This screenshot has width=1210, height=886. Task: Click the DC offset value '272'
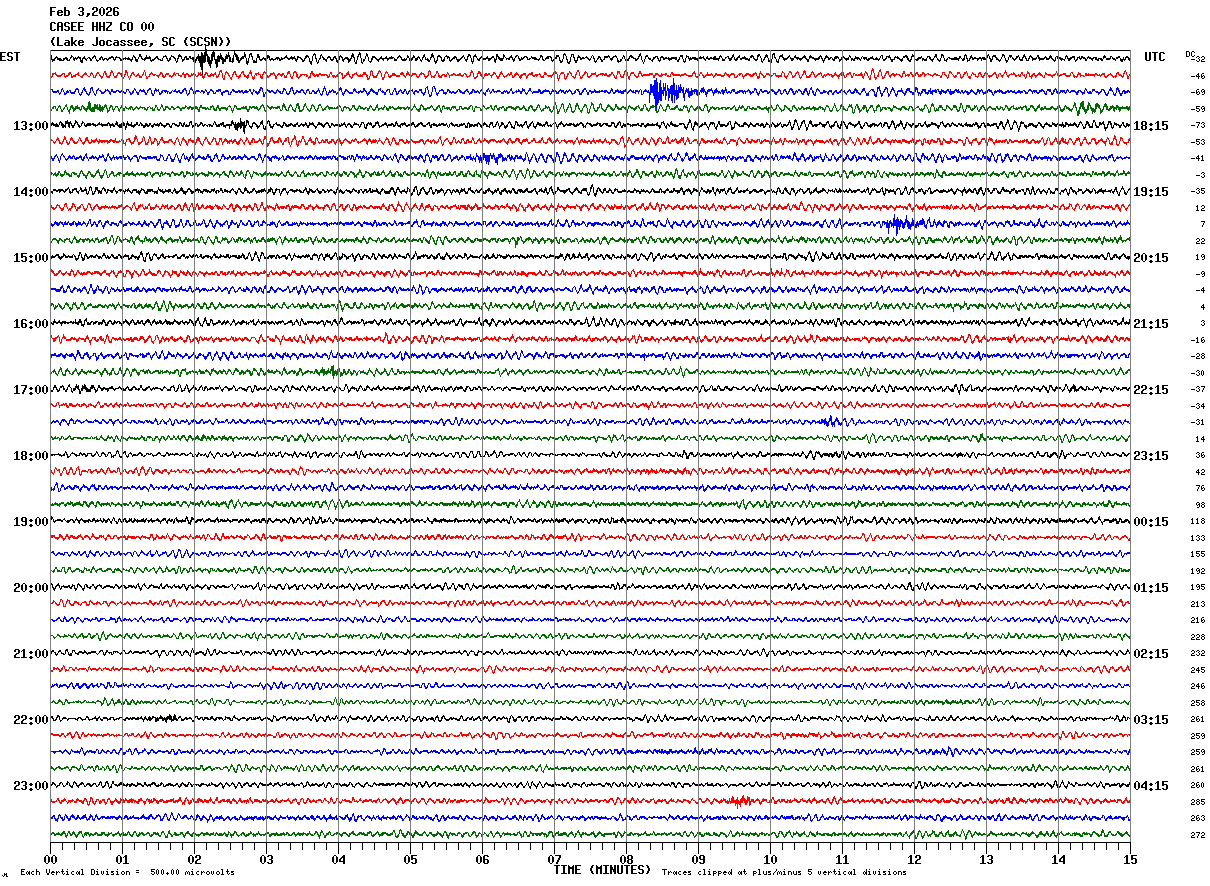(x=1198, y=835)
